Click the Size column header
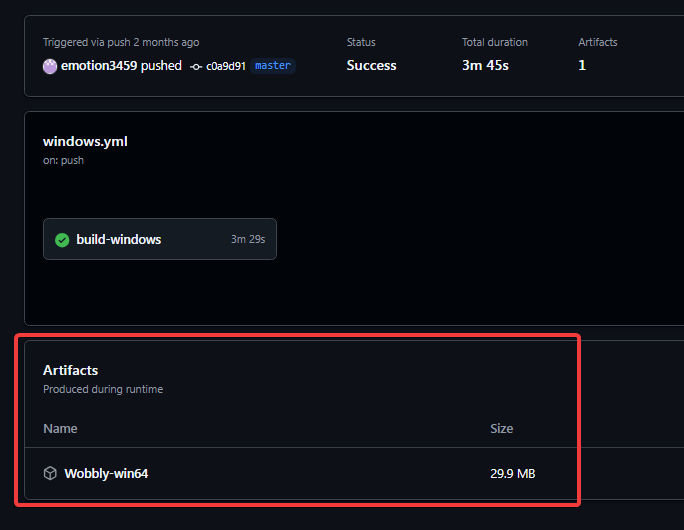The height and width of the screenshot is (530, 684). (501, 428)
